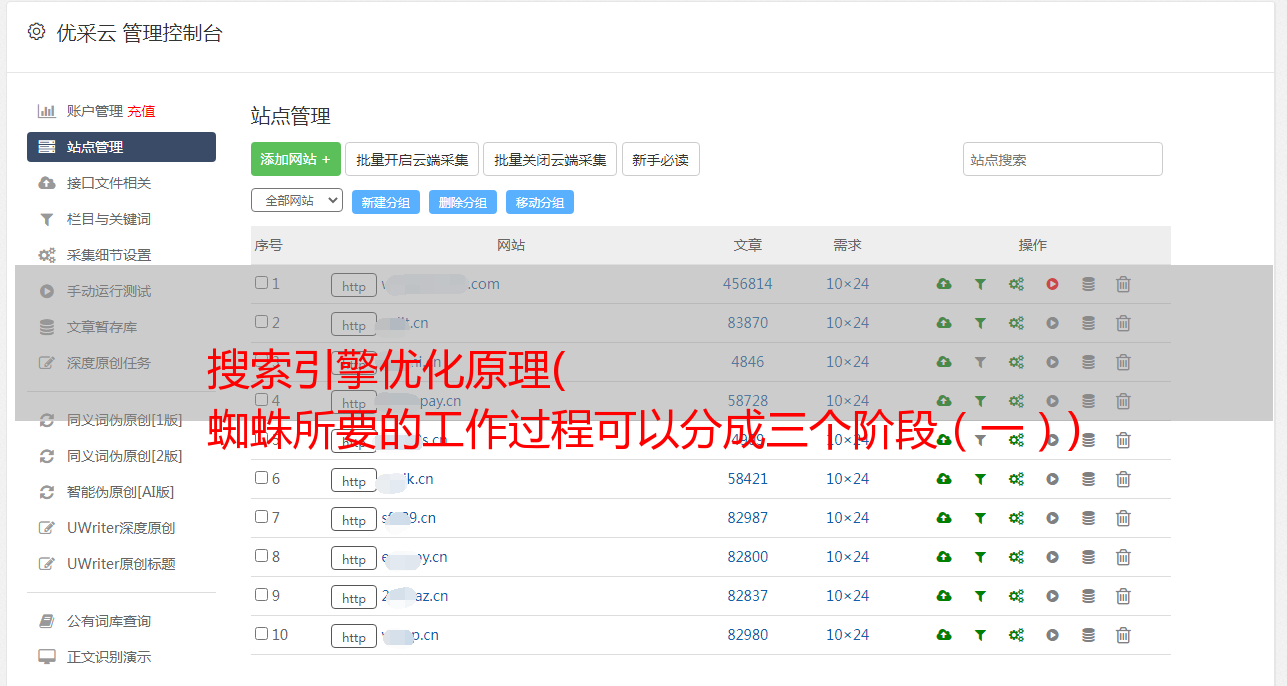Click the green filter icon in row 1
The width and height of the screenshot is (1287, 686).
click(x=980, y=284)
